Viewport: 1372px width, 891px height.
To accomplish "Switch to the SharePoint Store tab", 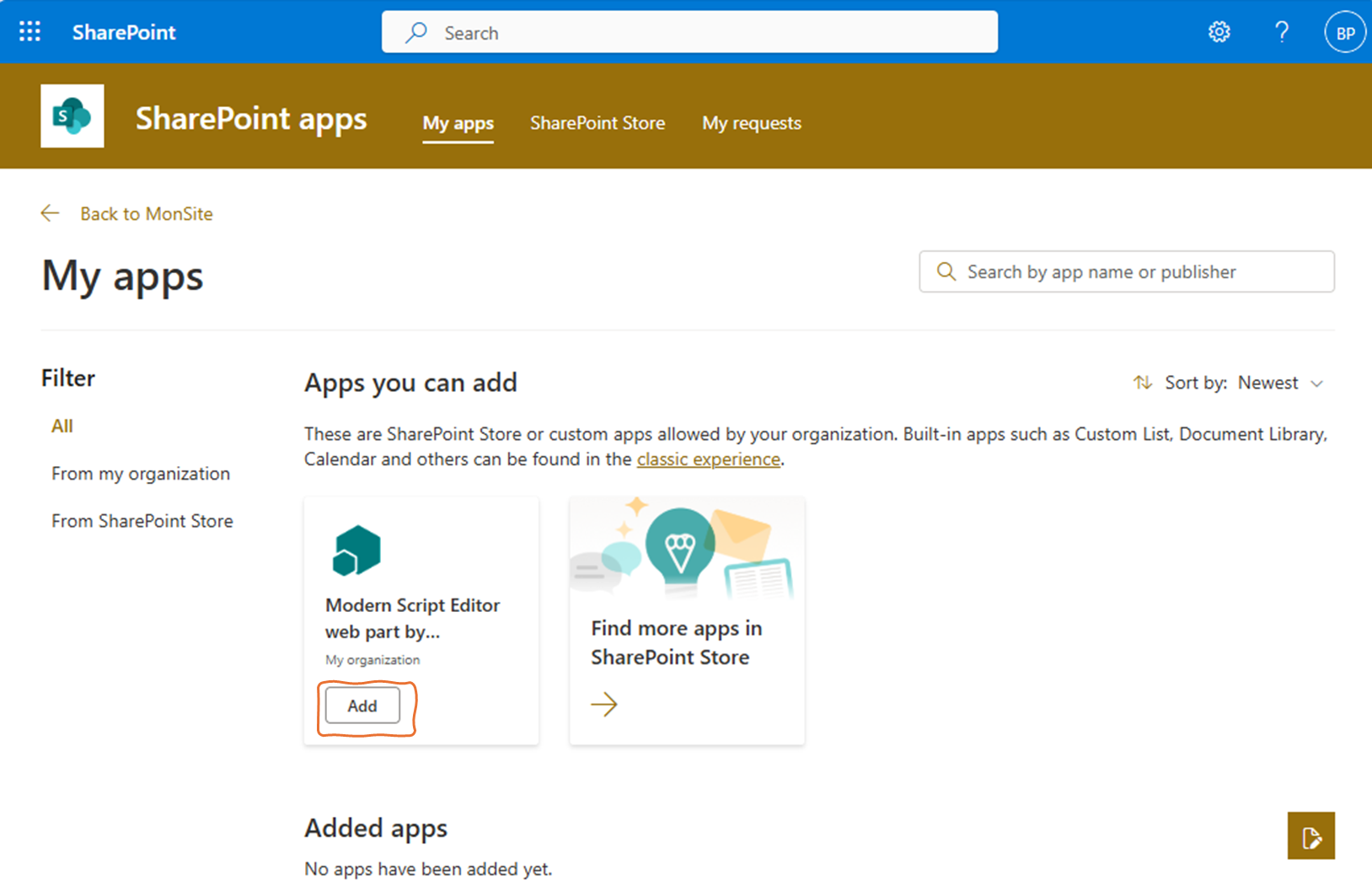I will (x=598, y=123).
